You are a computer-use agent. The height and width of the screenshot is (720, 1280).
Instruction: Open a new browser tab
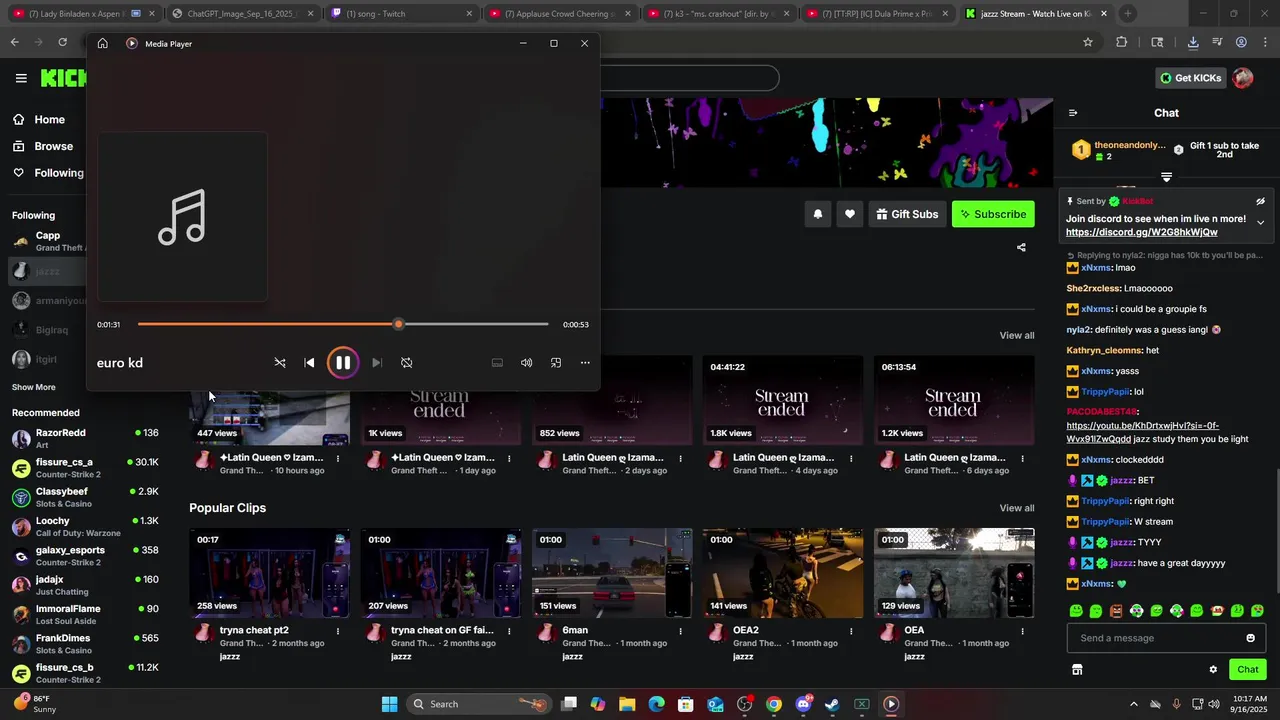[x=1128, y=14]
